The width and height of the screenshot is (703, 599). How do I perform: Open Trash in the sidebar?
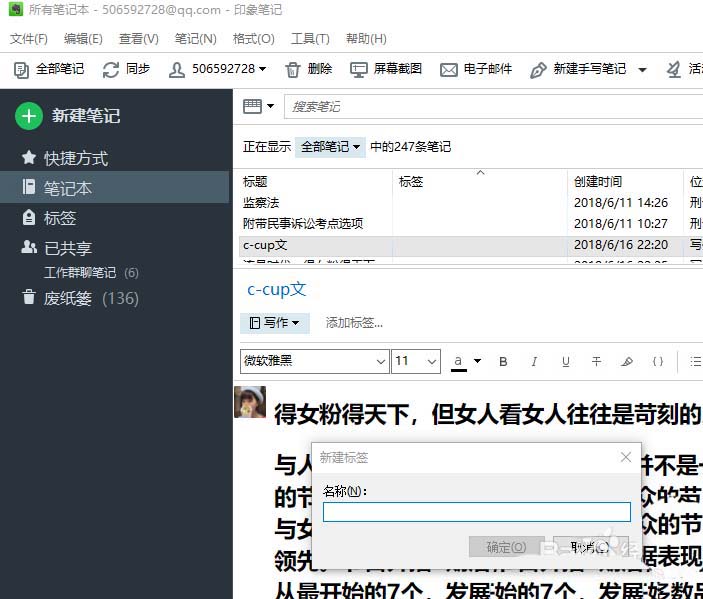click(x=69, y=298)
